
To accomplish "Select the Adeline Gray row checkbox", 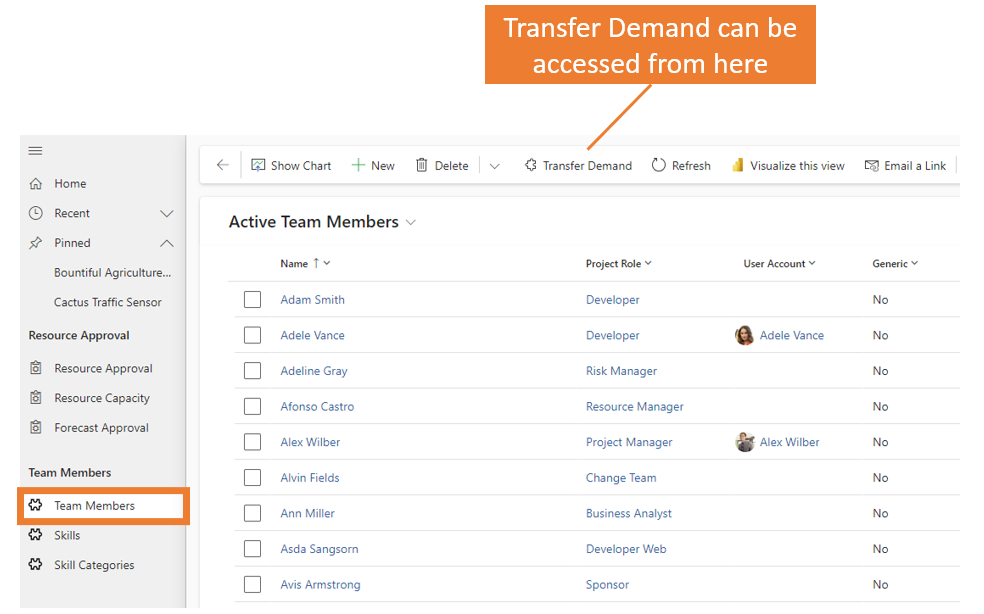I will point(252,371).
